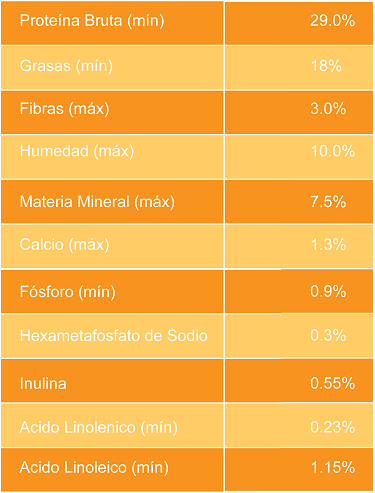Select the 0.3% hexametaphosphate value
Image resolution: width=375 pixels, height=493 pixels.
coord(328,335)
